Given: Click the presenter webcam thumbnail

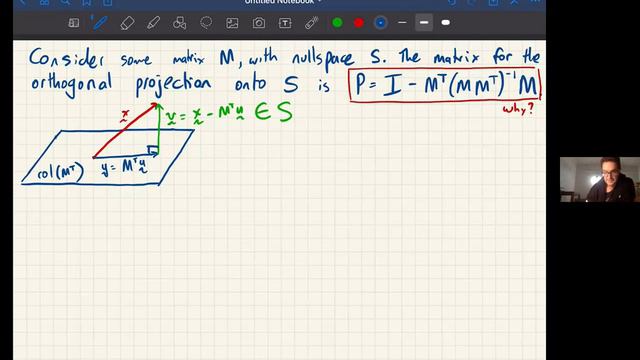Looking at the screenshot, I should 600,179.
